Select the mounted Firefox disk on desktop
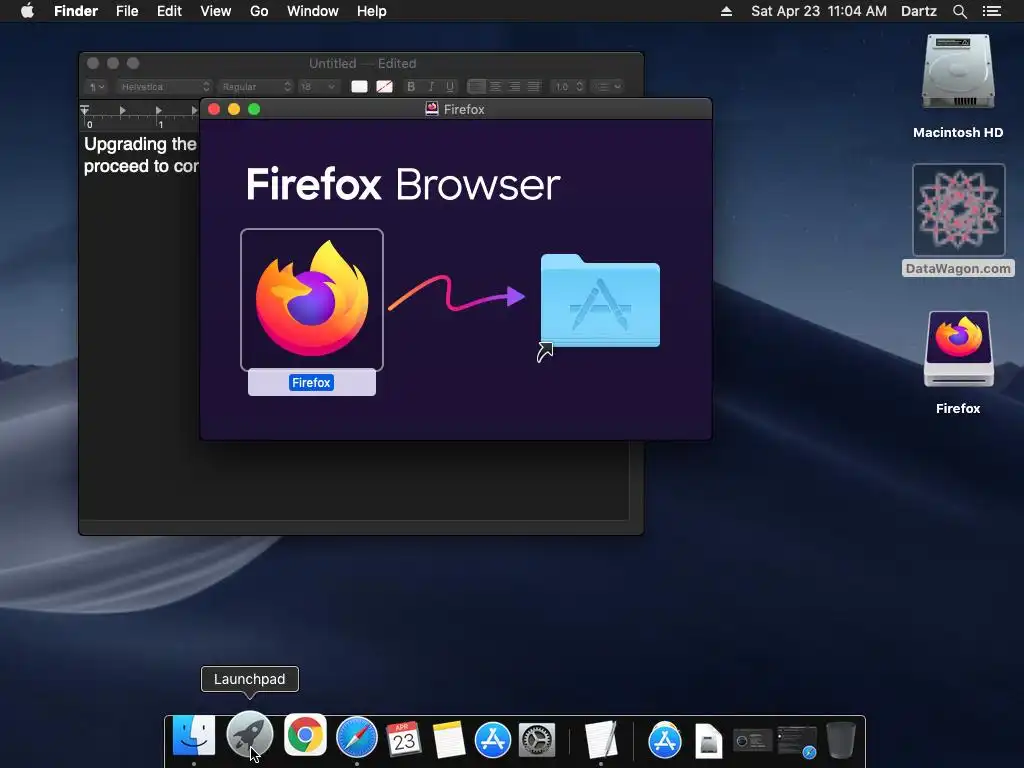Image resolution: width=1024 pixels, height=768 pixels. (x=958, y=350)
